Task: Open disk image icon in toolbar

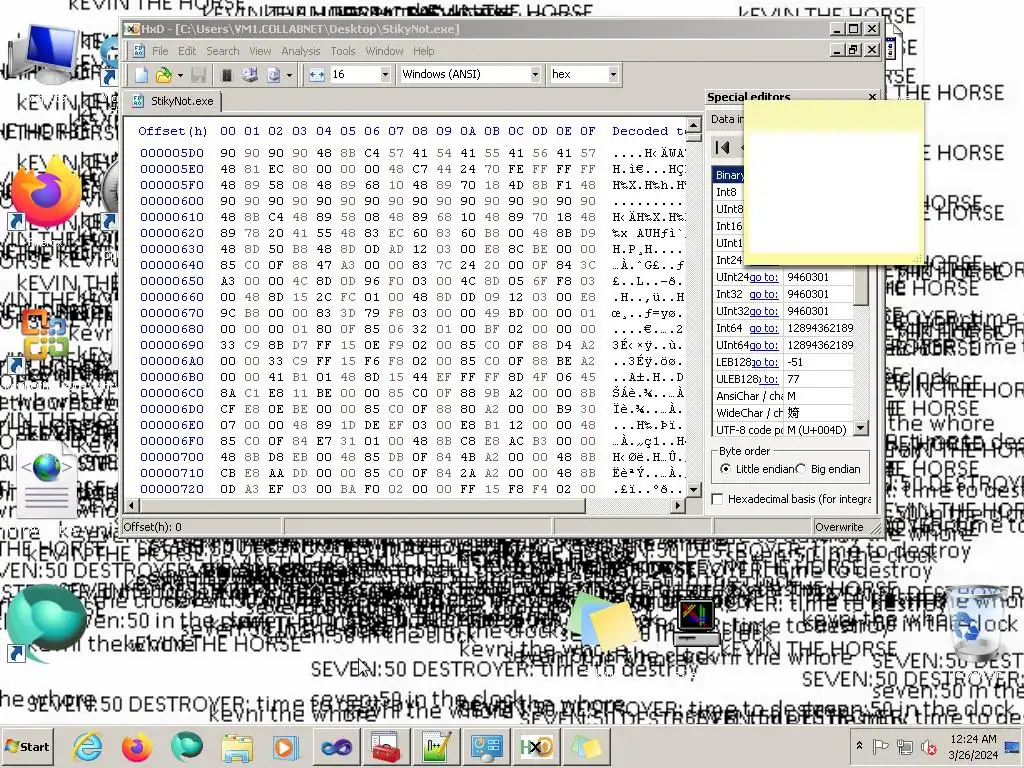Action: point(274,74)
